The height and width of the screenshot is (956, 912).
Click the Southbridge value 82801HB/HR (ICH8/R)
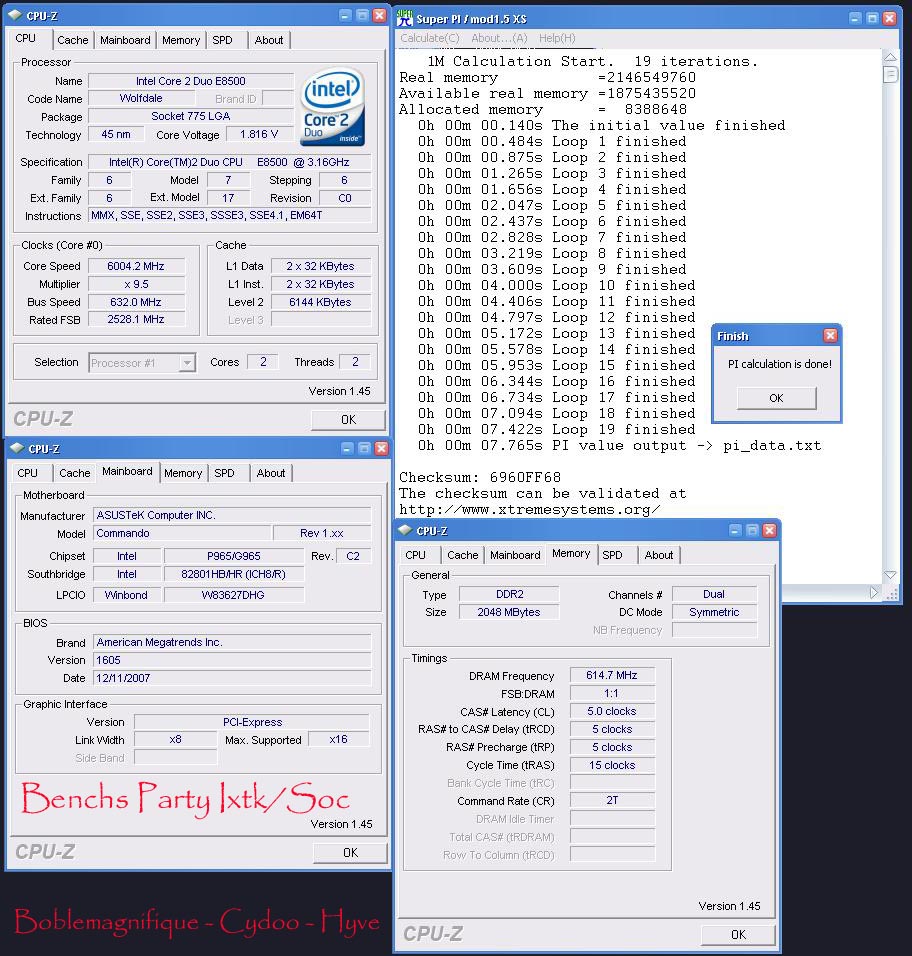coord(233,574)
